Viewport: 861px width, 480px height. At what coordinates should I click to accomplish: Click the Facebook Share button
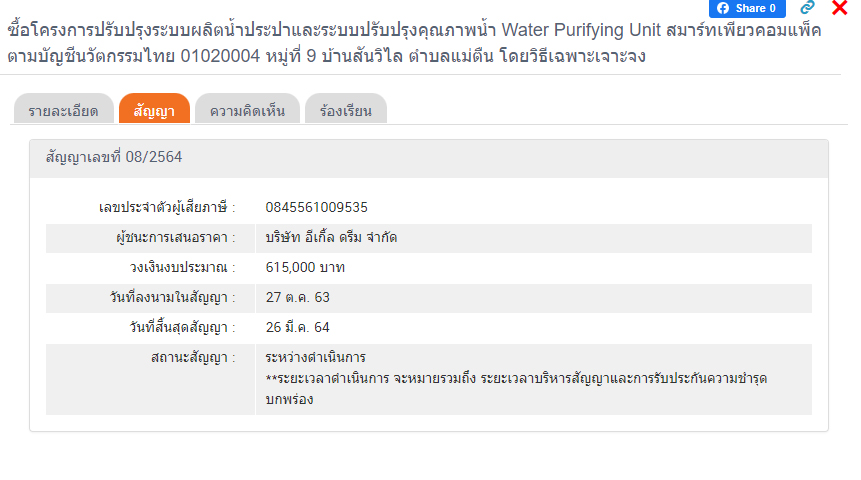point(747,8)
